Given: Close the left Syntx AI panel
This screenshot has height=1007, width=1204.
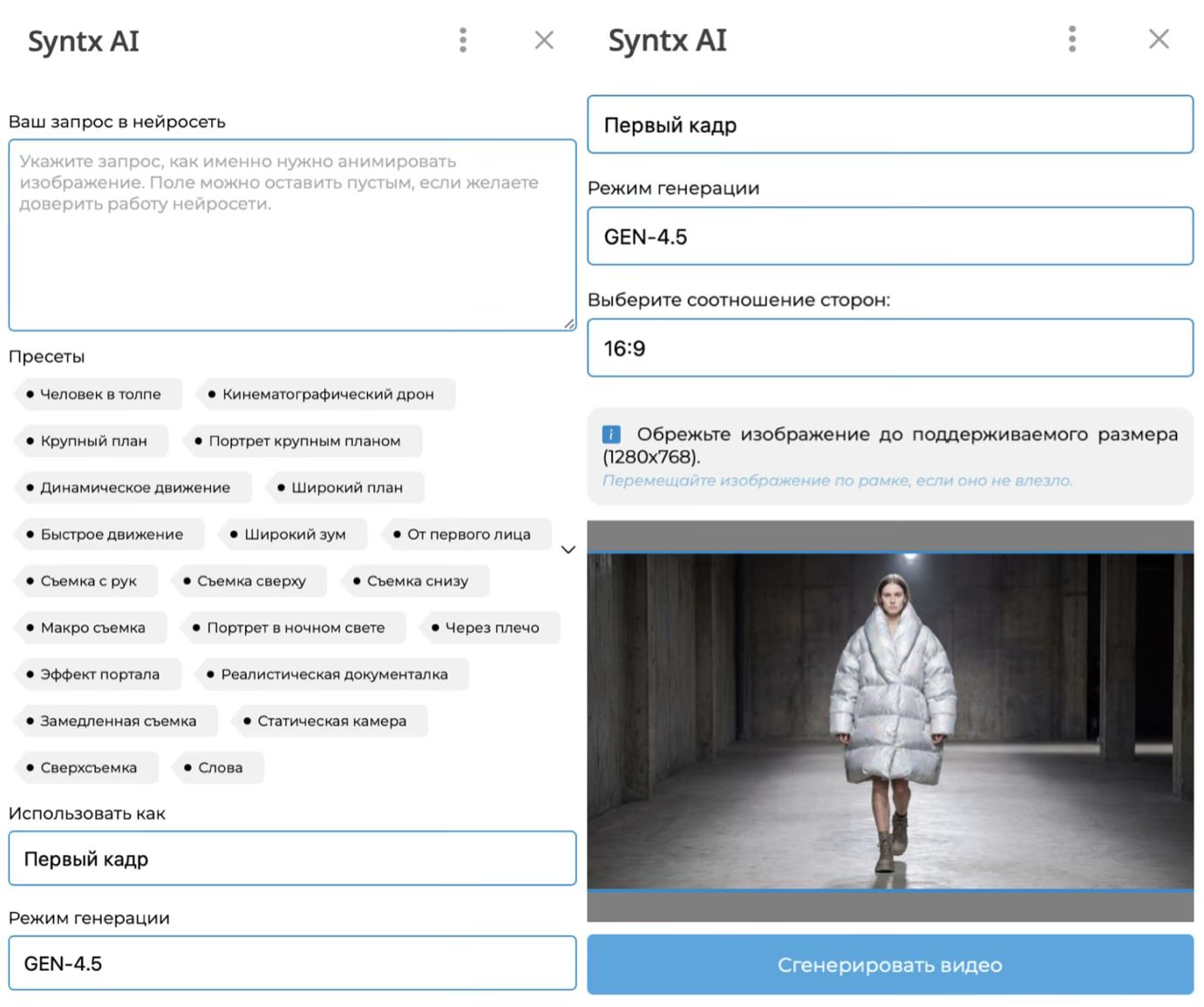Looking at the screenshot, I should 544,40.
